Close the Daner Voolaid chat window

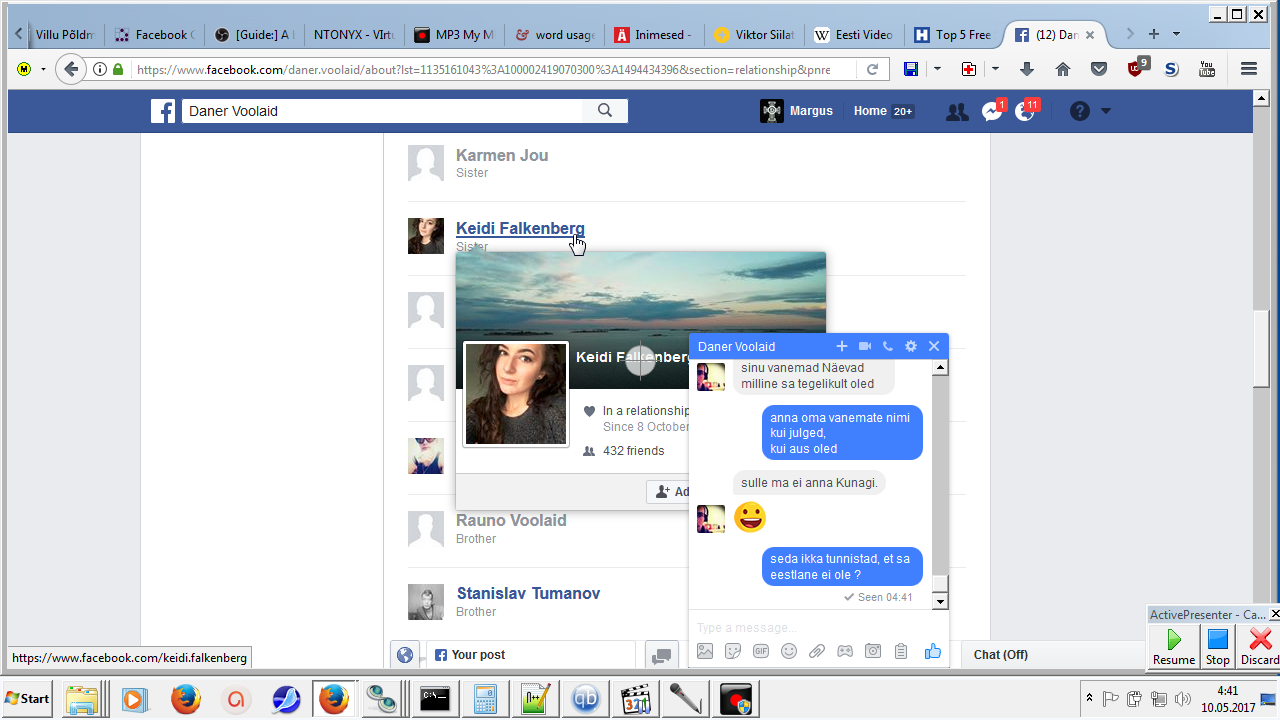(x=934, y=346)
